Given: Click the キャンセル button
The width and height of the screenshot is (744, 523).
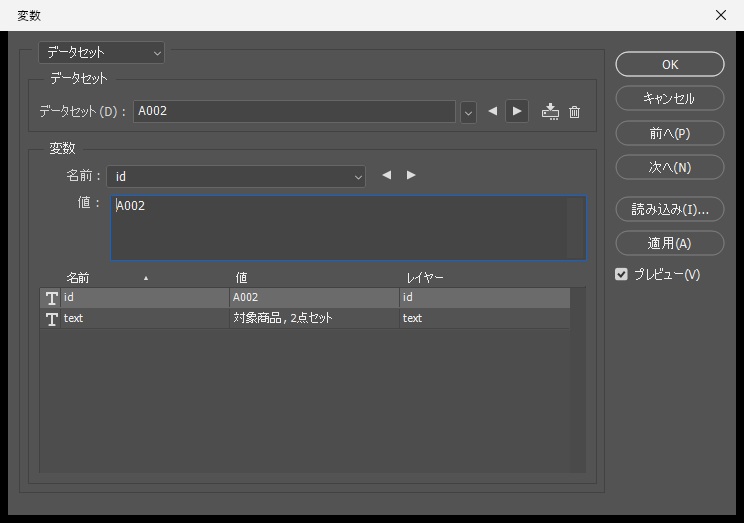Looking at the screenshot, I should pos(670,99).
